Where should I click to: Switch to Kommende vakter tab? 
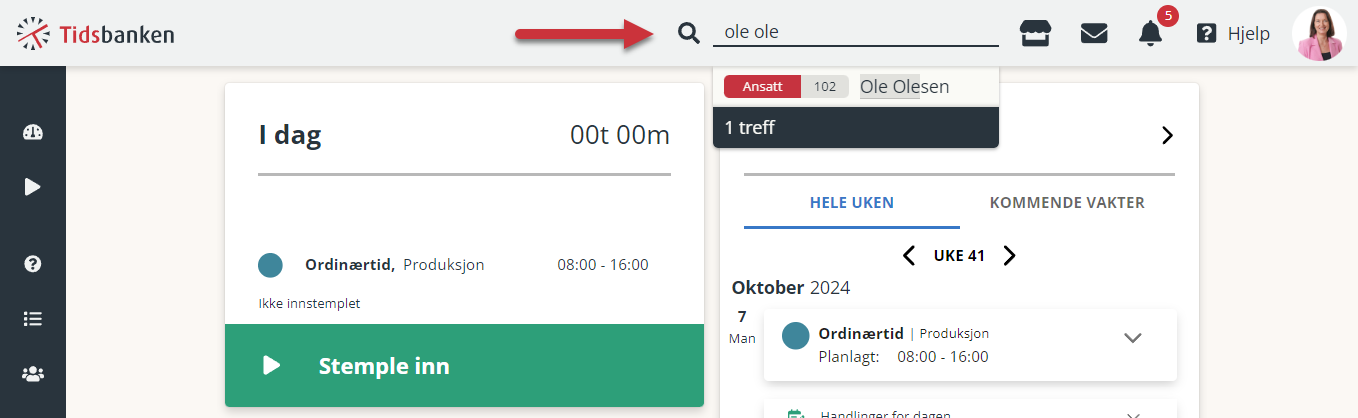pos(1067,203)
